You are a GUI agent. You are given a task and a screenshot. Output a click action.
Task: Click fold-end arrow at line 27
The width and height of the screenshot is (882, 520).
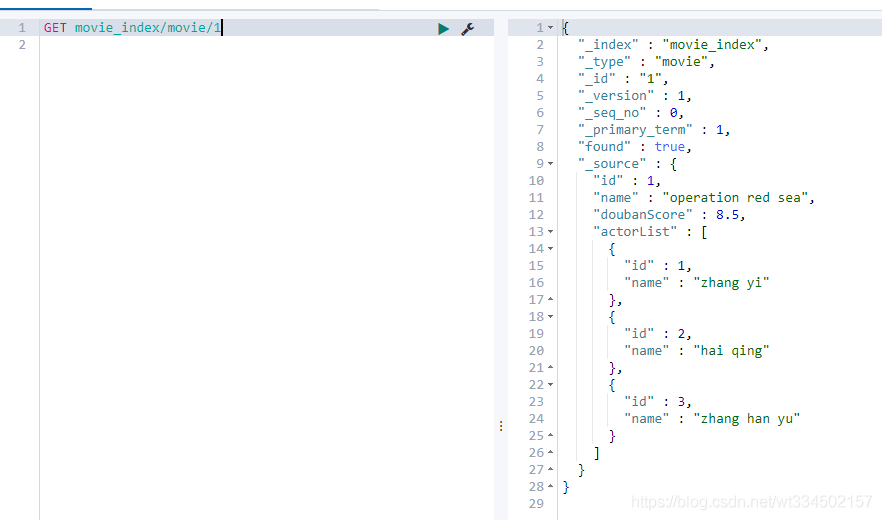click(x=551, y=469)
